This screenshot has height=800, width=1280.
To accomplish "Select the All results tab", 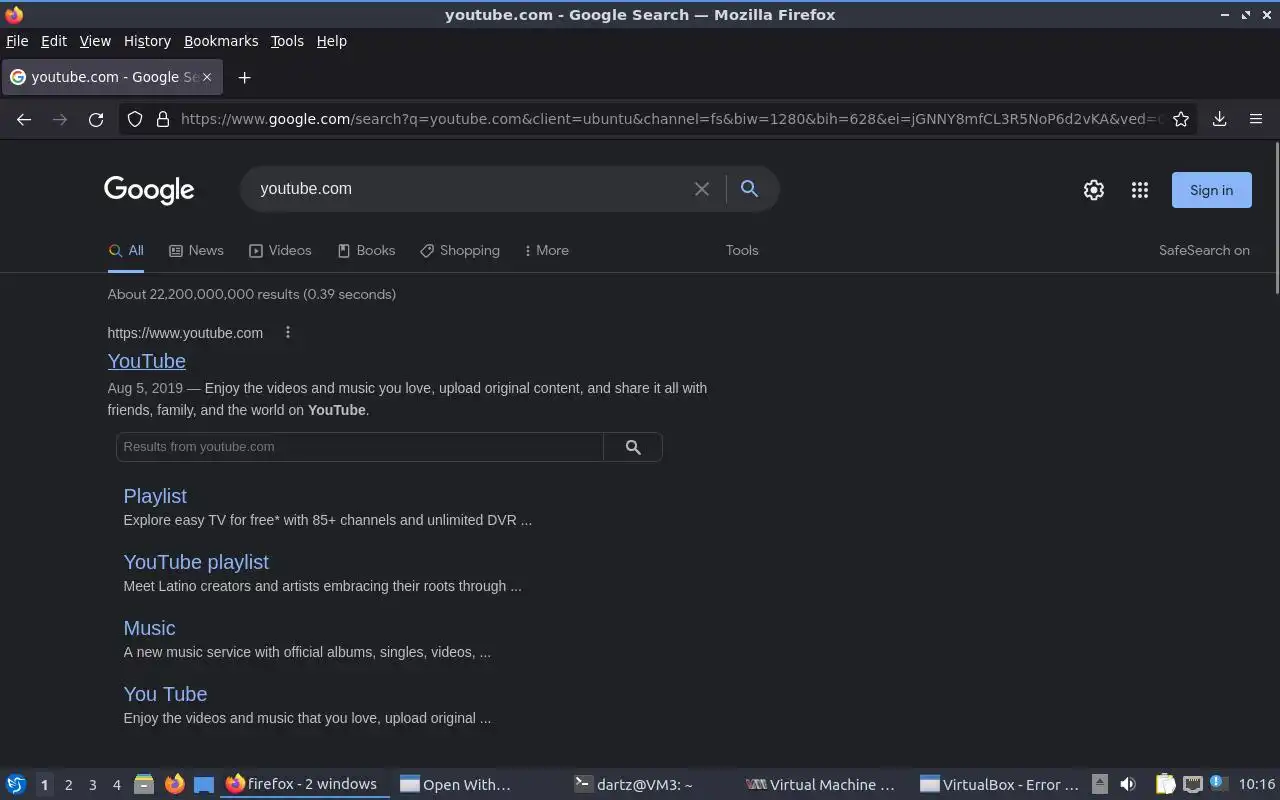I will click(x=126, y=250).
